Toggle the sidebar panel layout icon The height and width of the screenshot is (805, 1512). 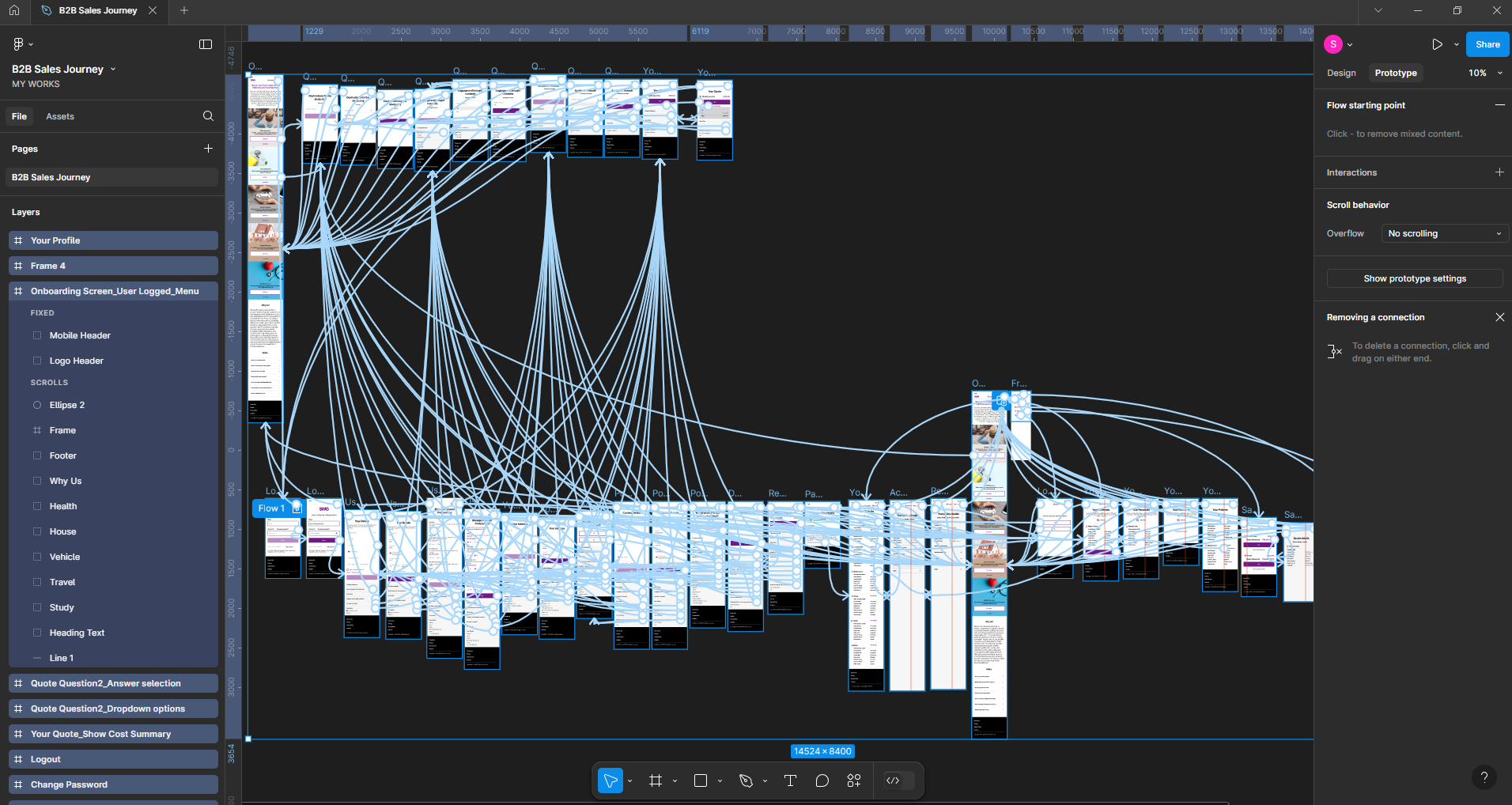click(206, 44)
